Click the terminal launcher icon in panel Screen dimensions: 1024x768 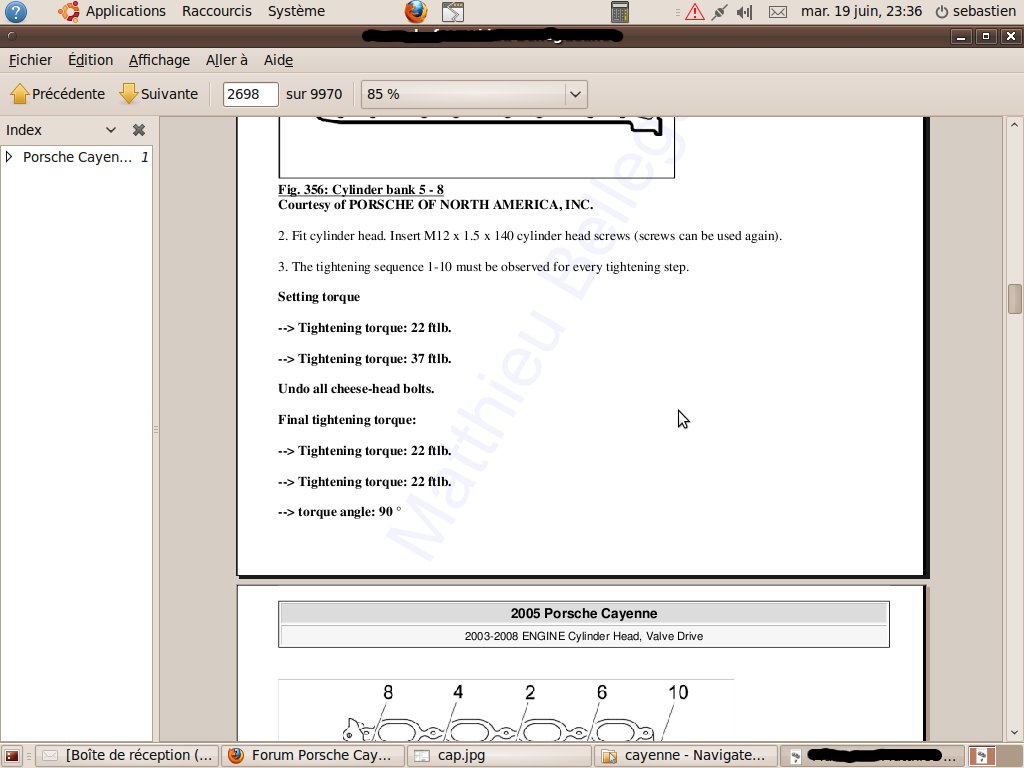click(453, 12)
